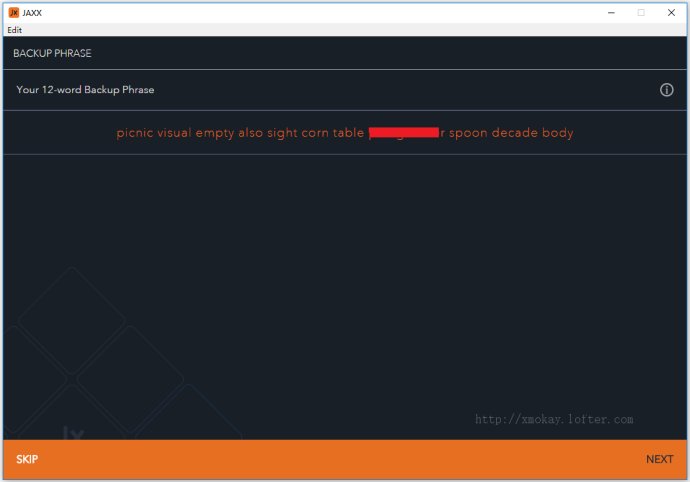Click the BACKUP PHRASE heading
690x482 pixels.
click(x=52, y=53)
